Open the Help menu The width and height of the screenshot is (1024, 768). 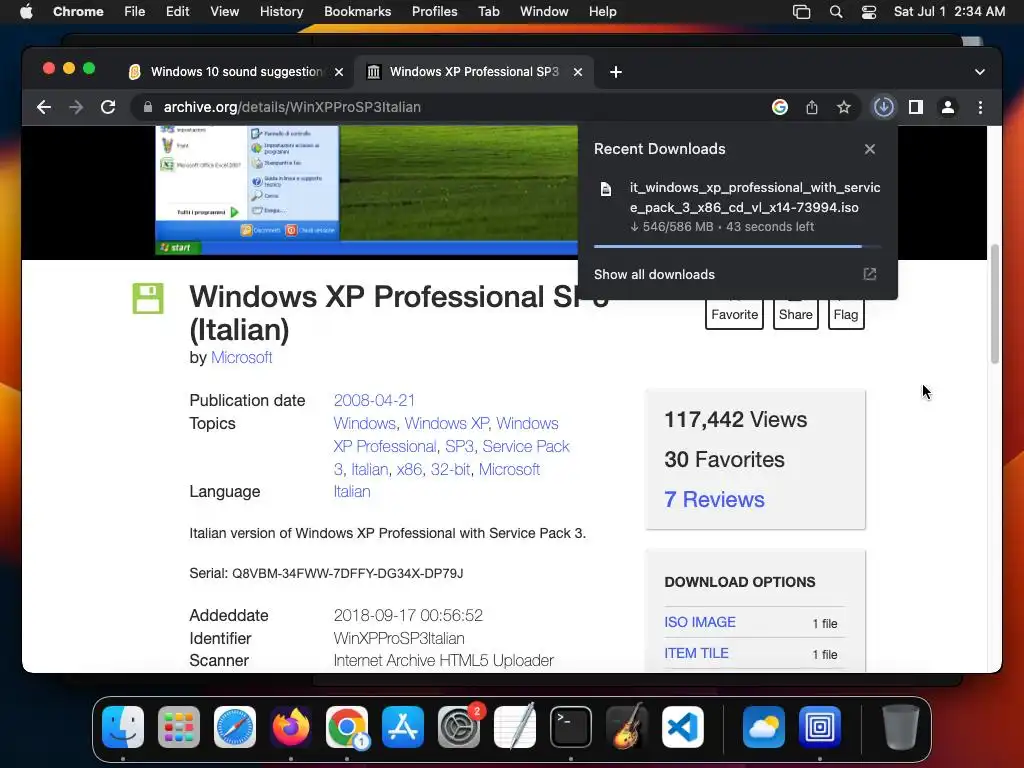pyautogui.click(x=602, y=11)
